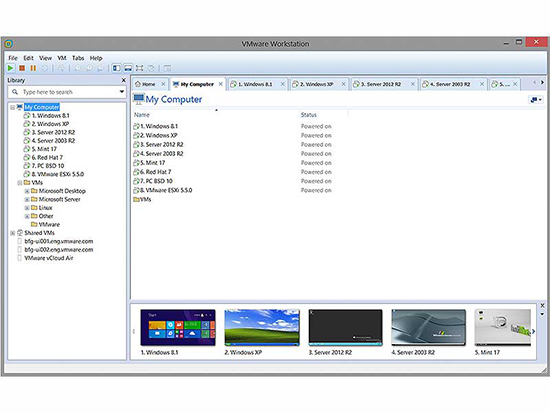
Task: Toggle the thumbnail bar toolbar icon
Action: point(128,68)
